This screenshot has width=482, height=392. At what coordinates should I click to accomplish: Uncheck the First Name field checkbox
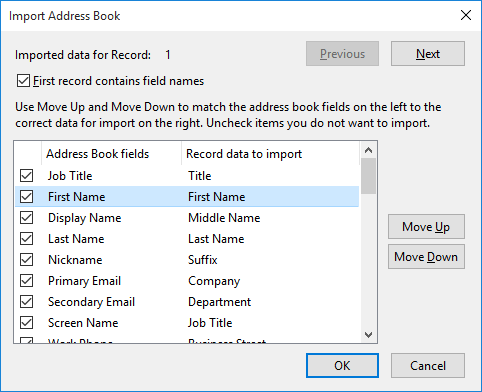pyautogui.click(x=26, y=197)
